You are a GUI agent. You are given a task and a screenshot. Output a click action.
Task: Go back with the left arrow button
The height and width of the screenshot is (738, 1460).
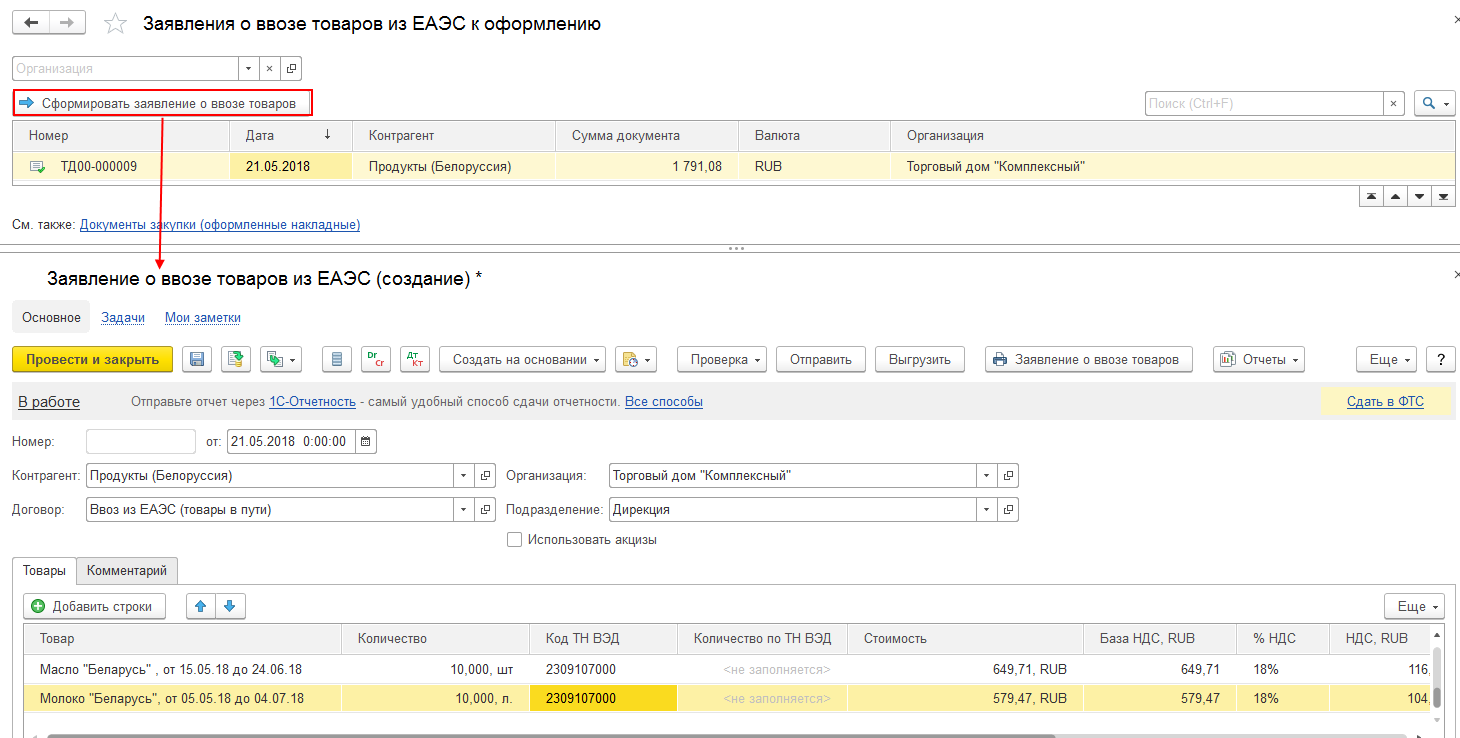pos(30,22)
